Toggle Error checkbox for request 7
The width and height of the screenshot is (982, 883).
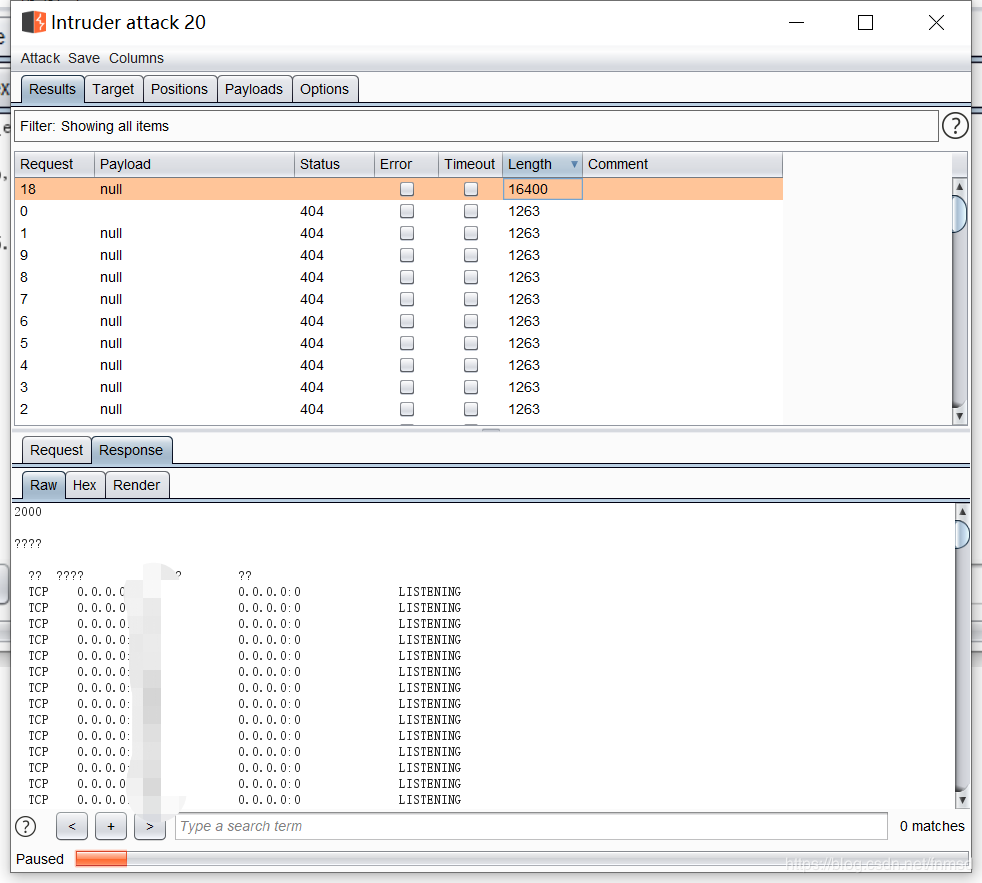(x=407, y=299)
